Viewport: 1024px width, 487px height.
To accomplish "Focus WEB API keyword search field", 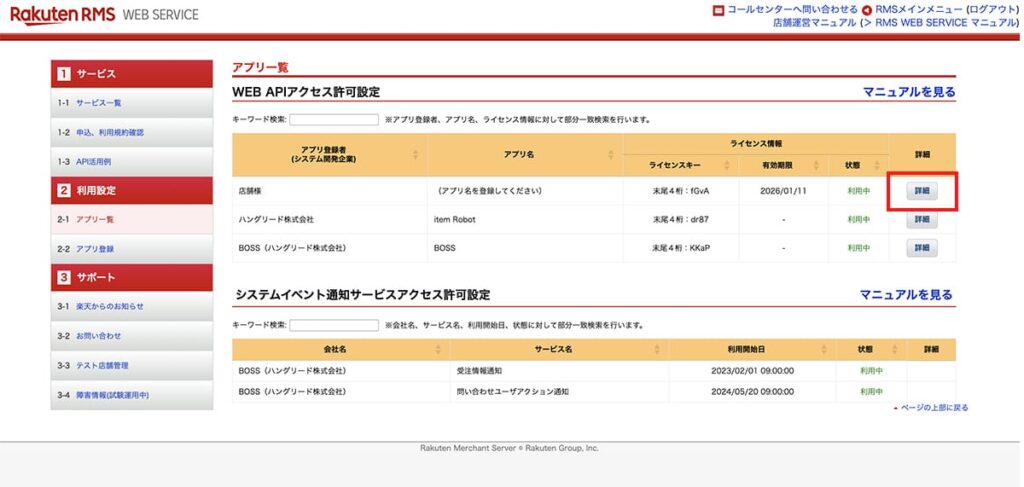I will [334, 120].
